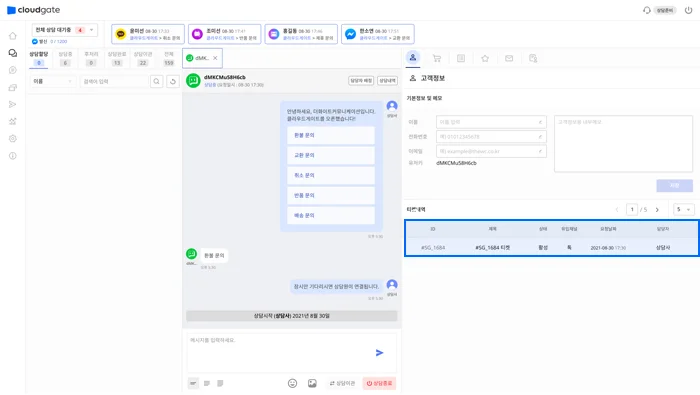Attach an image to the message
The width and height of the screenshot is (700, 395).
click(312, 383)
